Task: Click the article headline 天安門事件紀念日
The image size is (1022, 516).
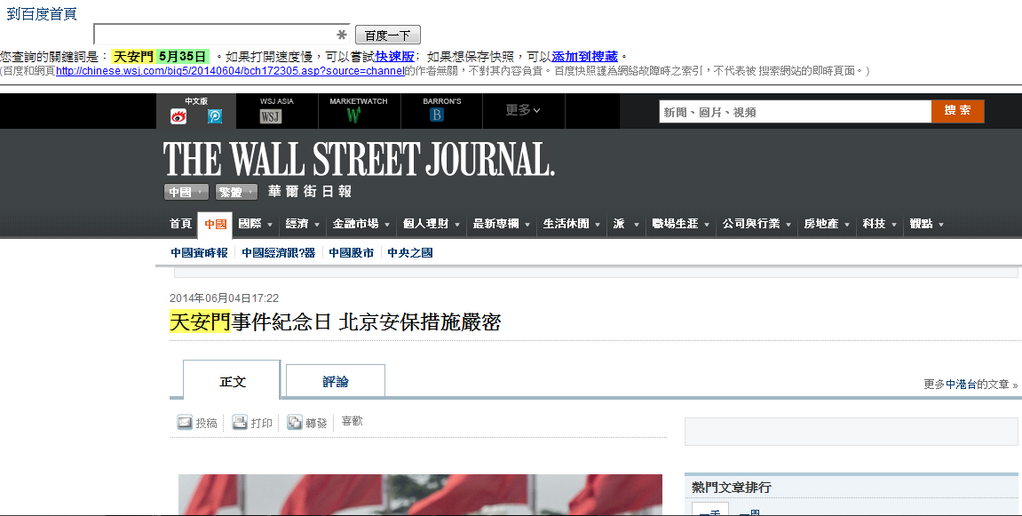Action: (335, 322)
